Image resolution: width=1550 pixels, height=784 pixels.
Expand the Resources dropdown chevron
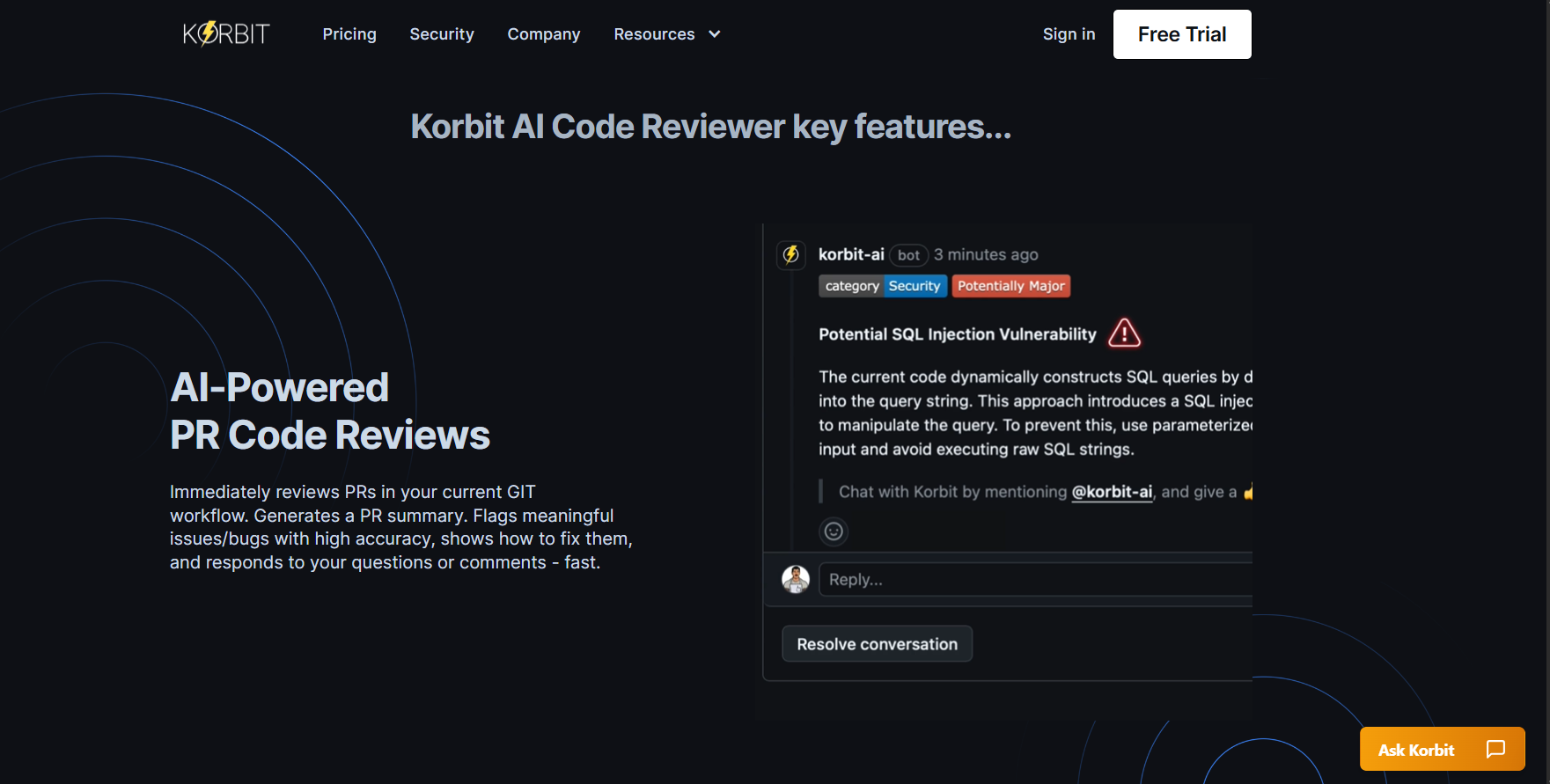click(x=715, y=34)
